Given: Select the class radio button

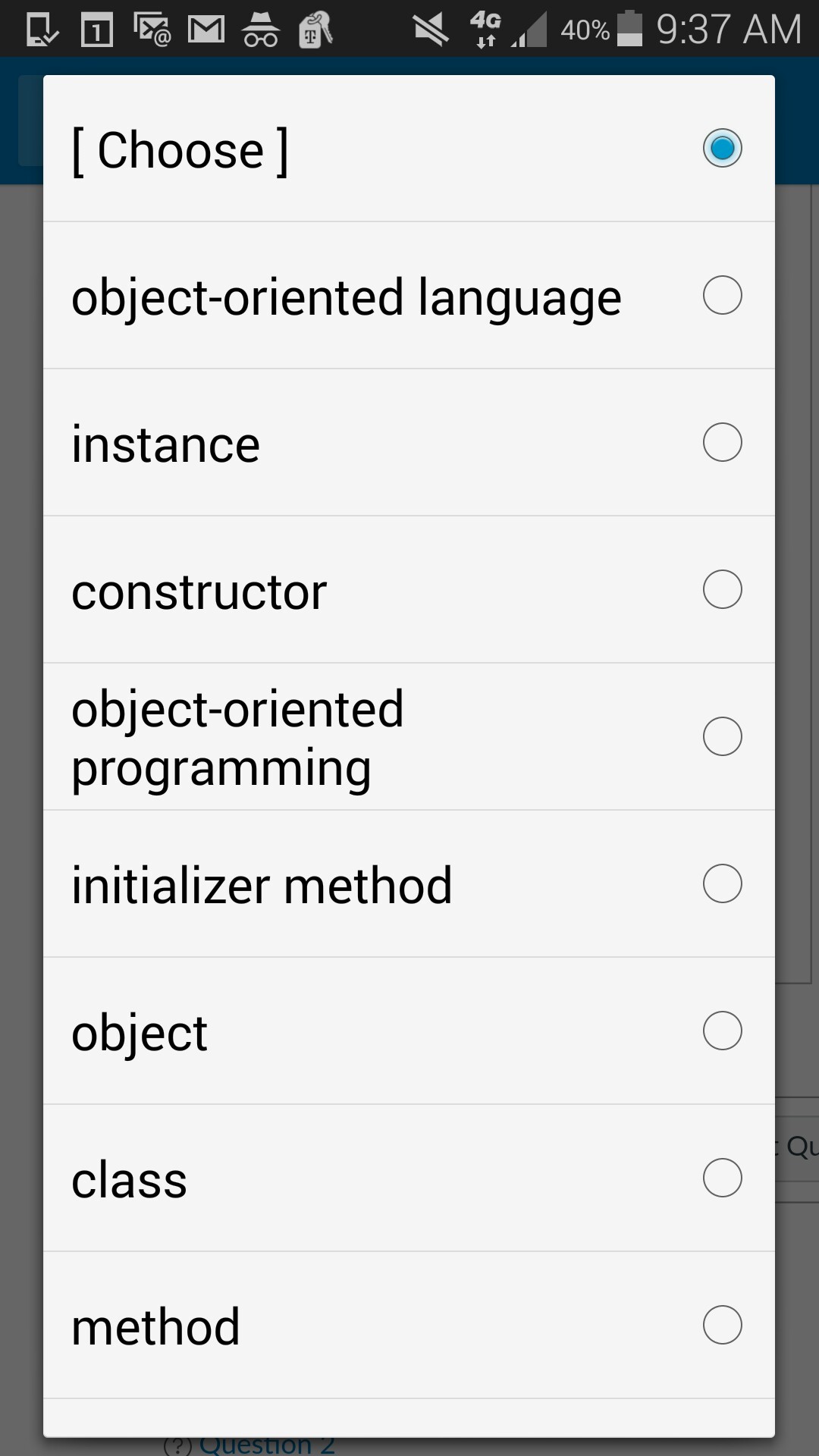Looking at the screenshot, I should pyautogui.click(x=722, y=1177).
